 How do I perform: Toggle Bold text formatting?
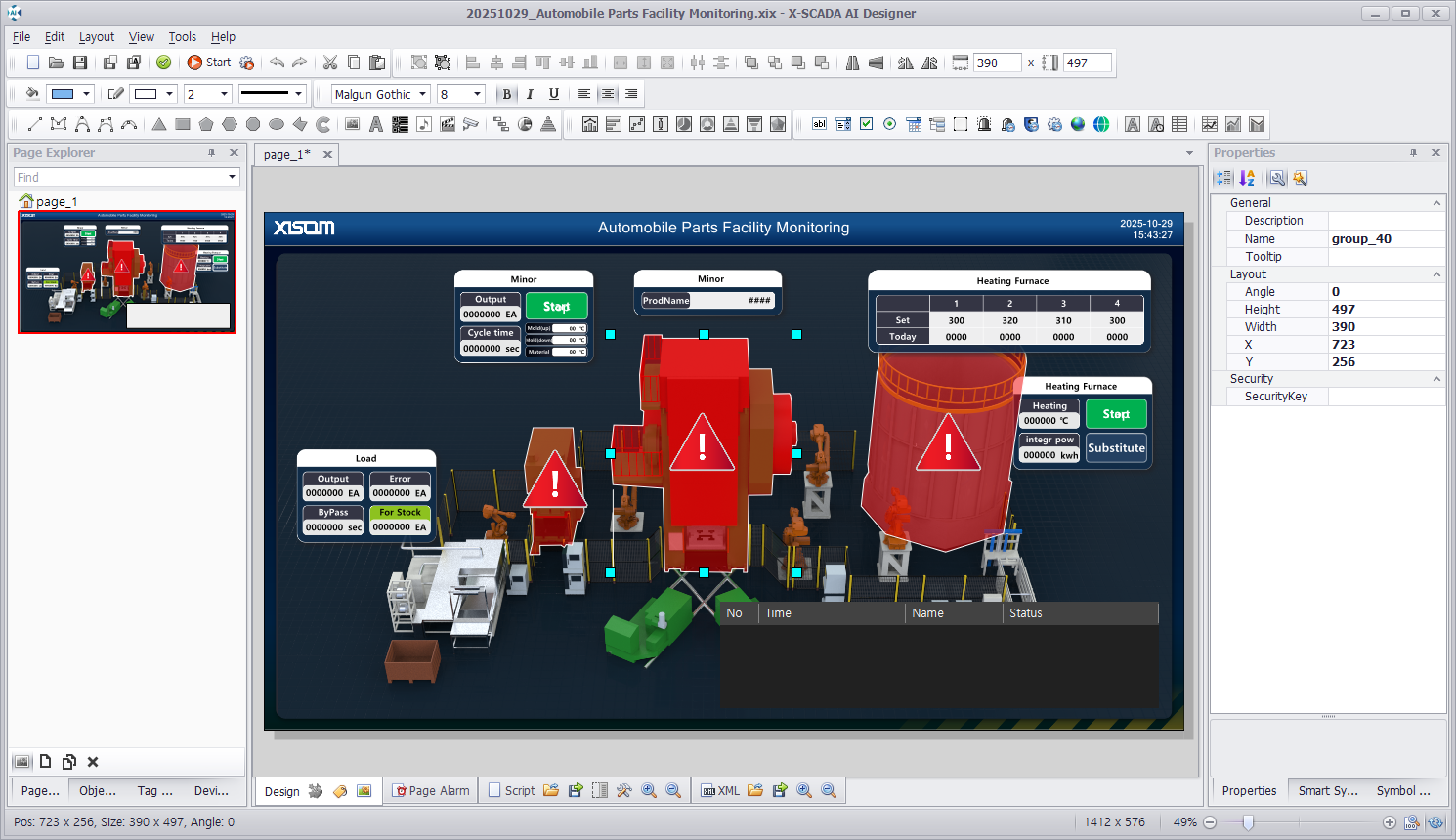coord(506,94)
